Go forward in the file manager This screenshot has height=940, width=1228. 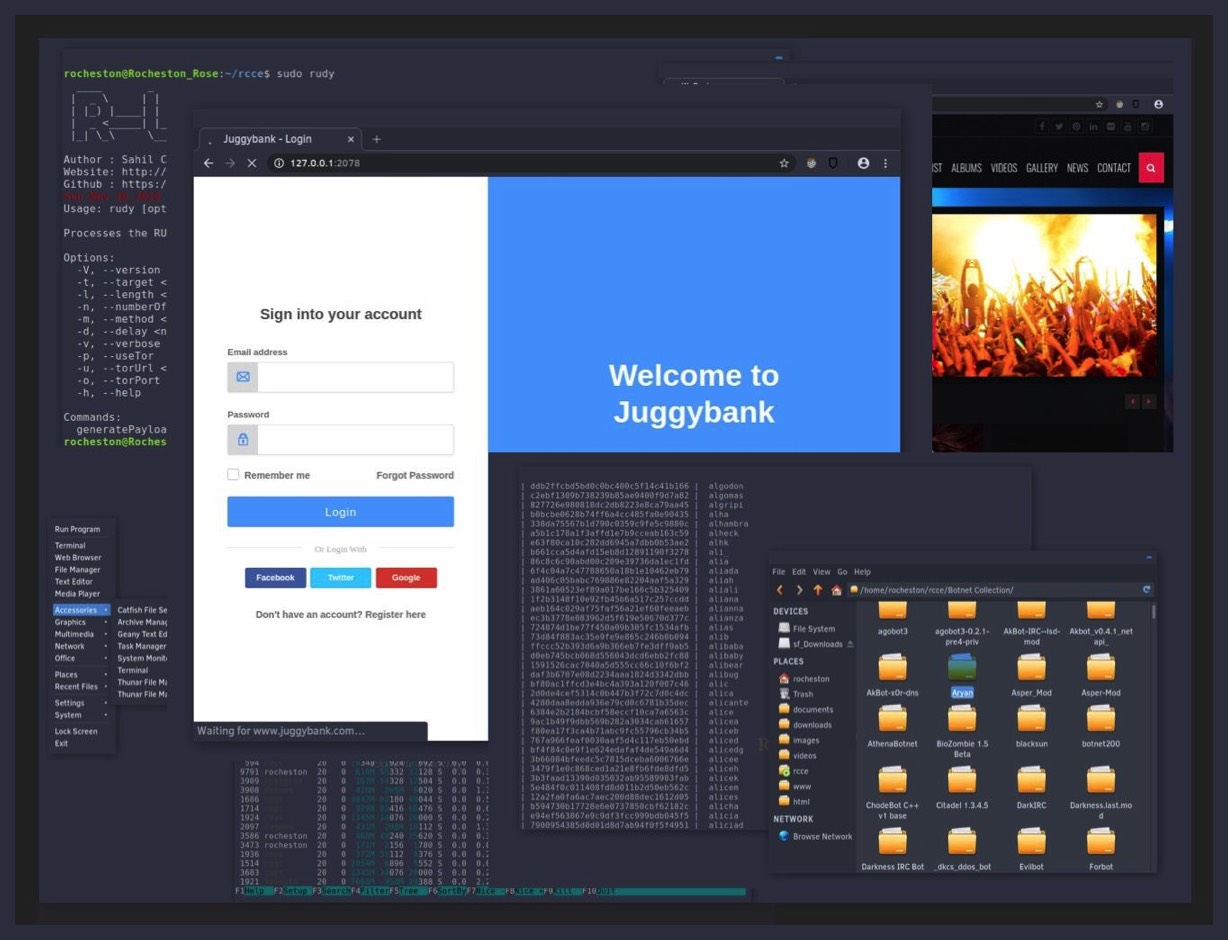[799, 590]
